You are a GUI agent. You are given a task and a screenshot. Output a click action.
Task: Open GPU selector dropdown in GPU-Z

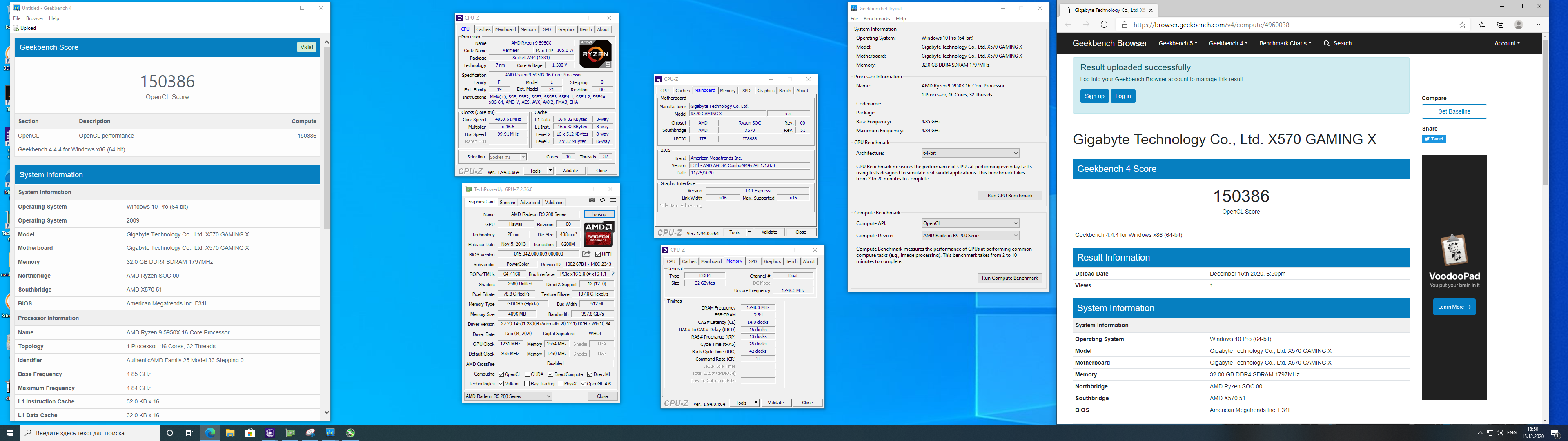508,396
